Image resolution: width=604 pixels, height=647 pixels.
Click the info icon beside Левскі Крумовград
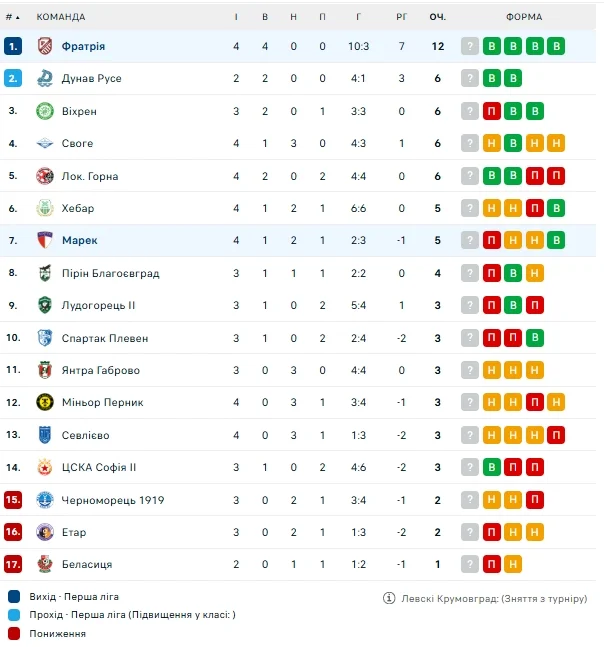[x=389, y=599]
